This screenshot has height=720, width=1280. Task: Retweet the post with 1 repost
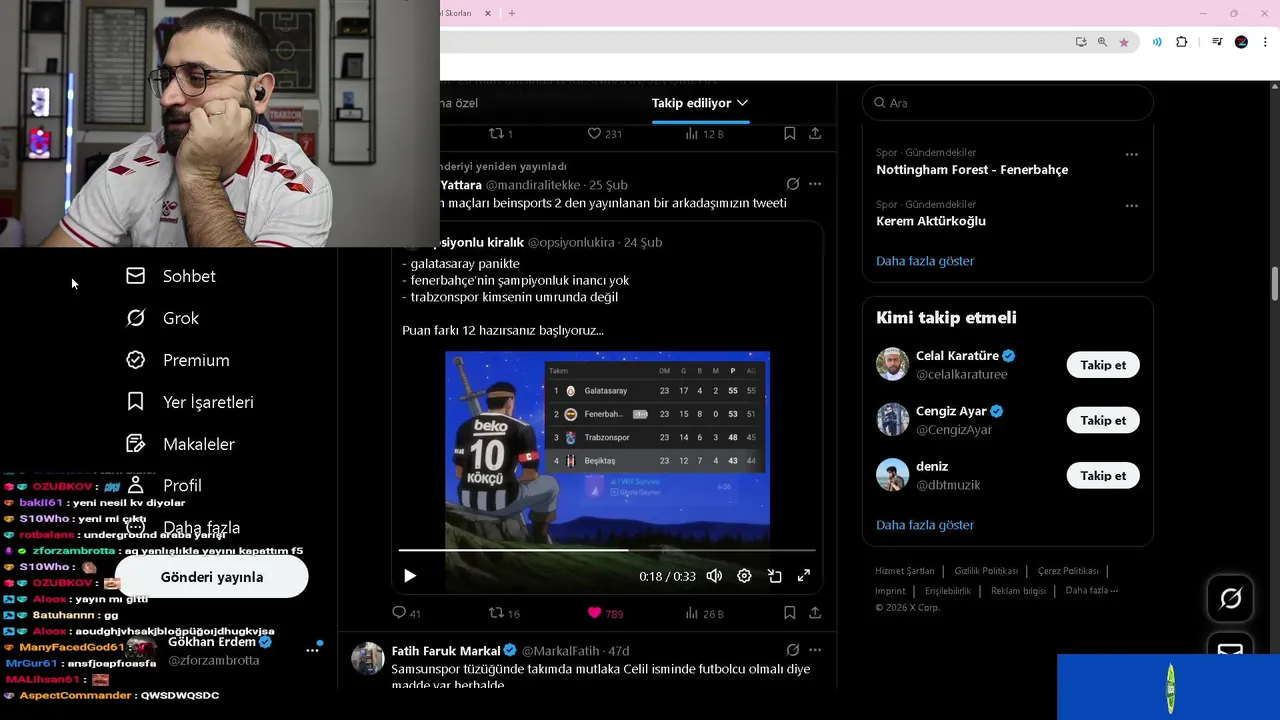(500, 133)
